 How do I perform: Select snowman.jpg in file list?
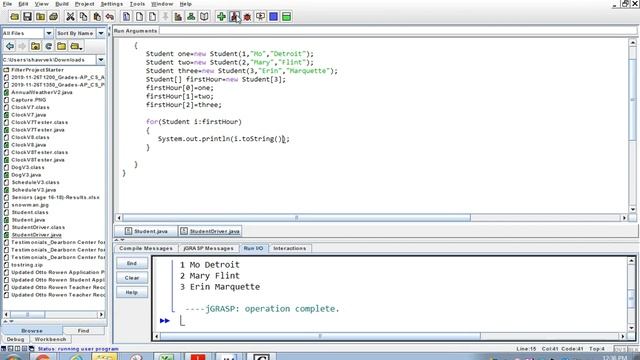[30, 205]
